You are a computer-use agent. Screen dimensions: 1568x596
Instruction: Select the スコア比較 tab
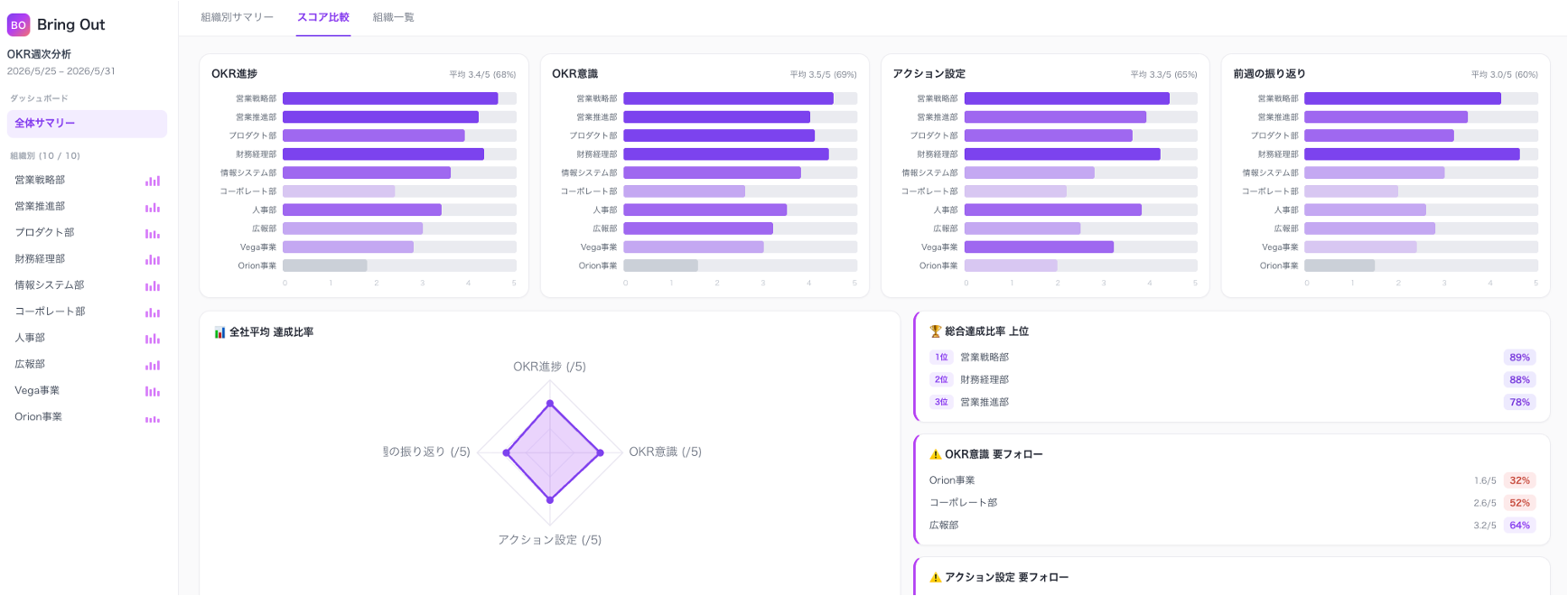(323, 17)
